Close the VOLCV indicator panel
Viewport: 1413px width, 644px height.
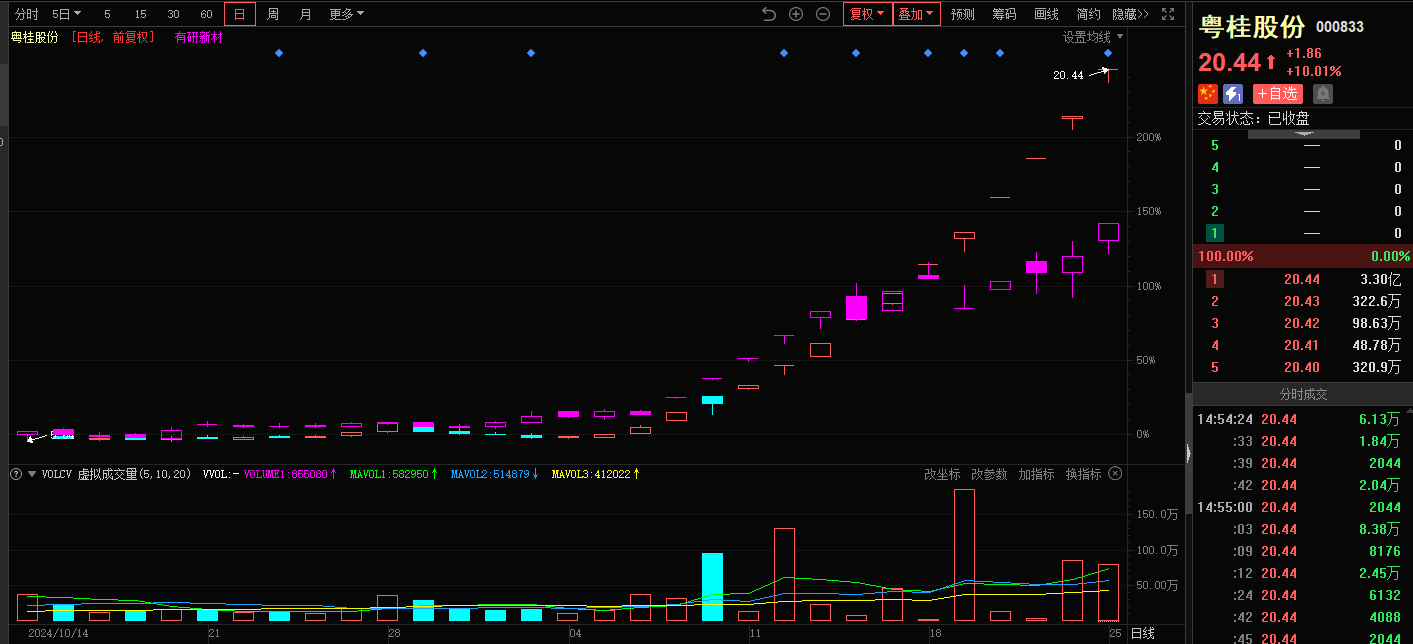(x=1115, y=474)
